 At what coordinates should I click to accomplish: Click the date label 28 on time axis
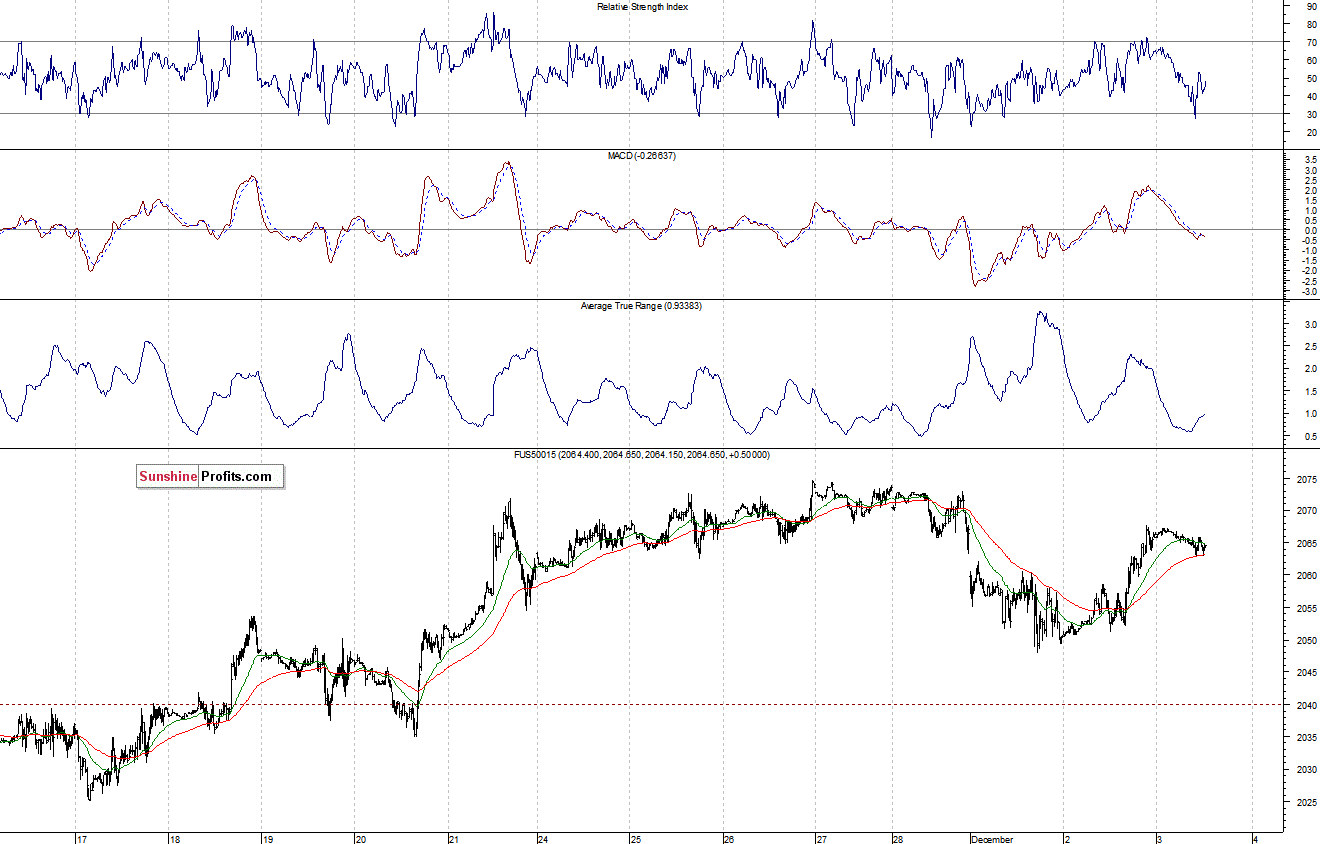click(x=898, y=839)
